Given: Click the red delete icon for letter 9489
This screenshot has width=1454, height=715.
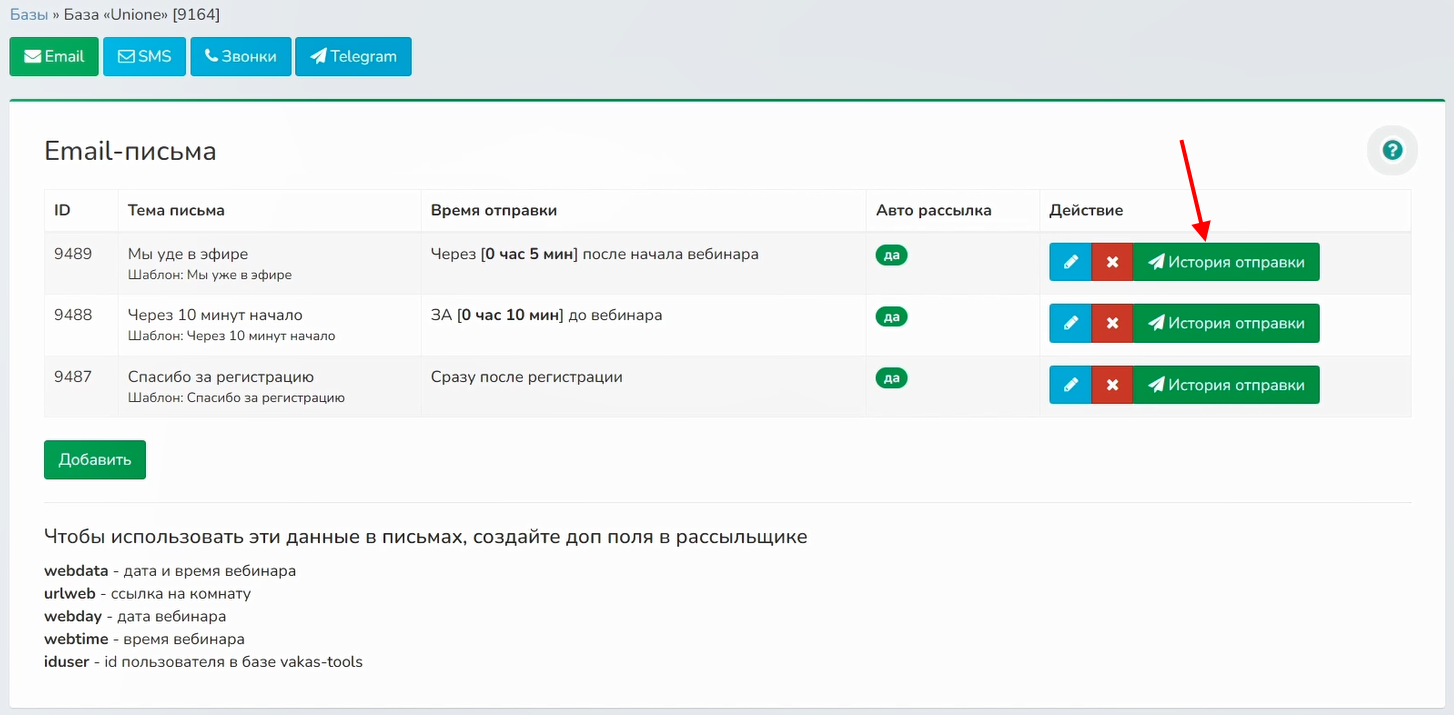Looking at the screenshot, I should [x=1112, y=262].
